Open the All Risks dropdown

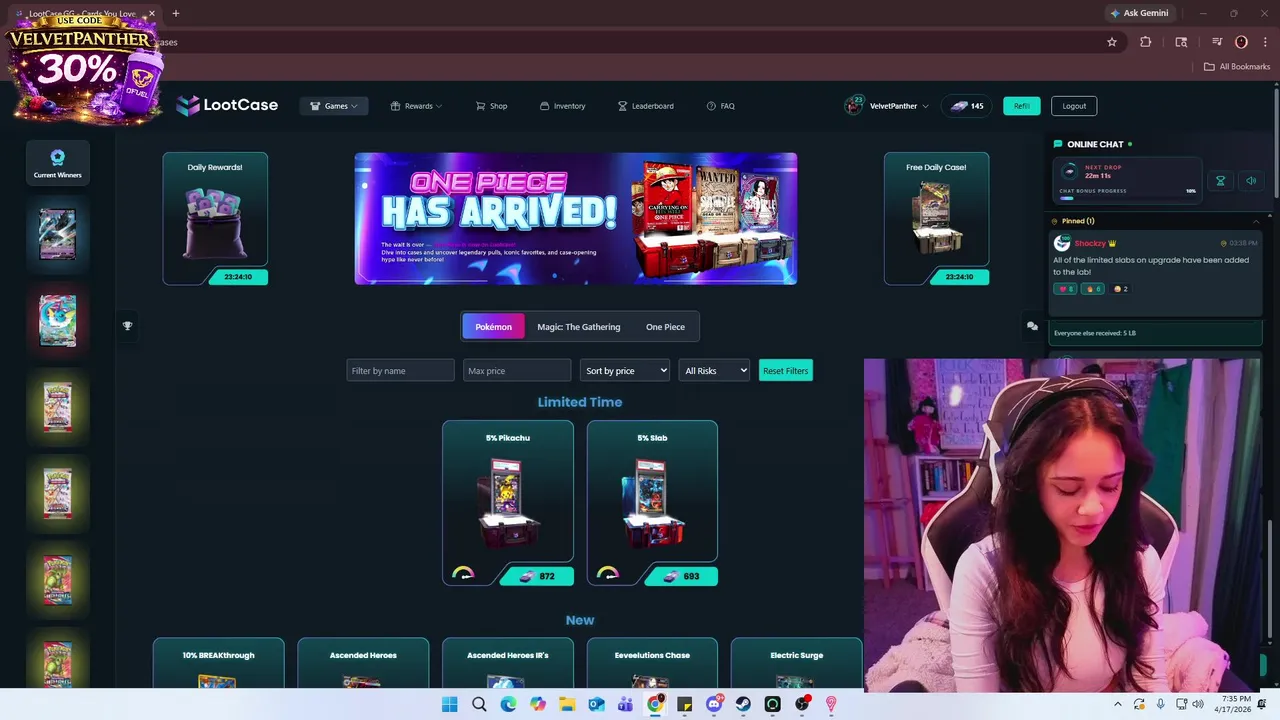coord(714,371)
